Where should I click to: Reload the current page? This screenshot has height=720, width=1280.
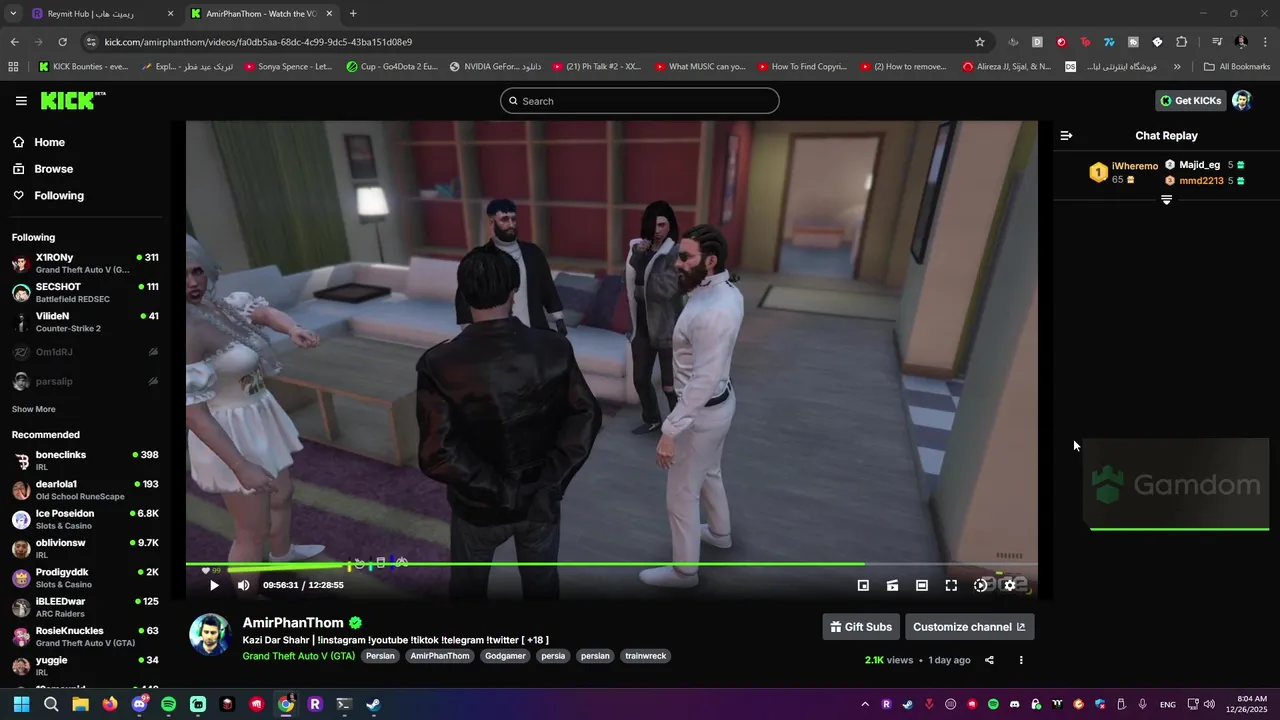pyautogui.click(x=62, y=42)
